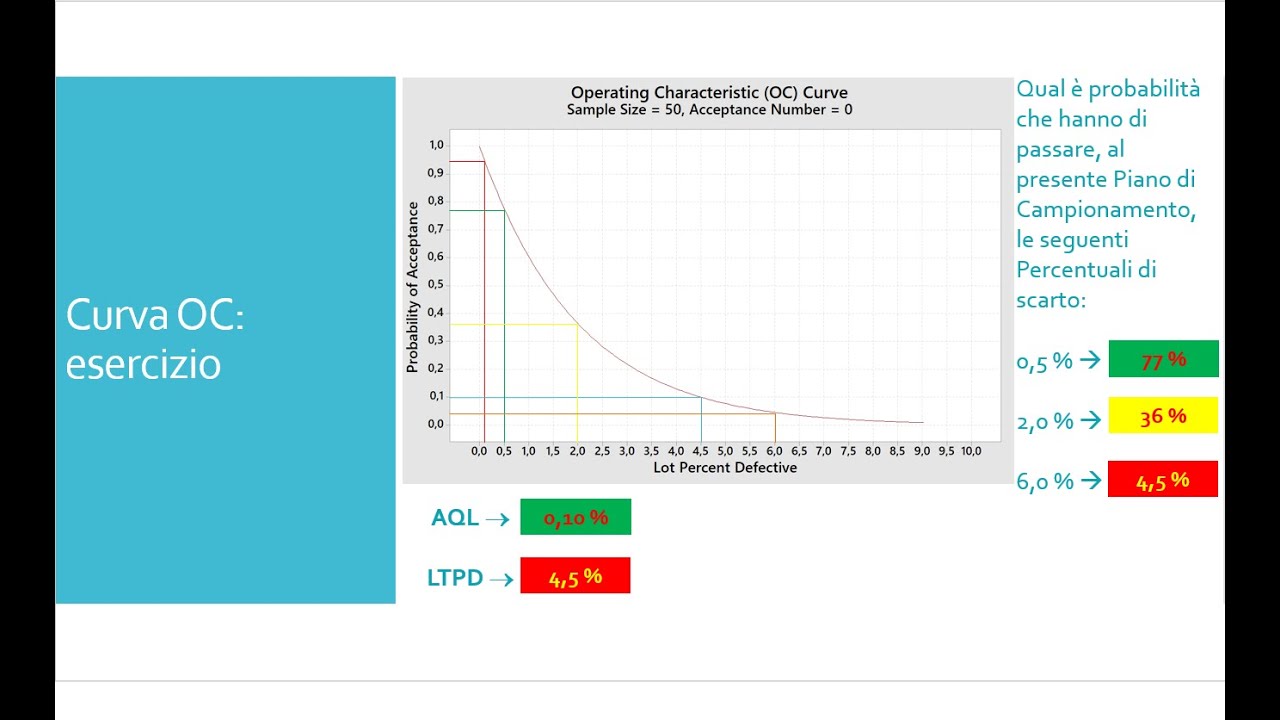Click the x-axis tick label 9,0
The height and width of the screenshot is (720, 1280).
pyautogui.click(x=922, y=451)
